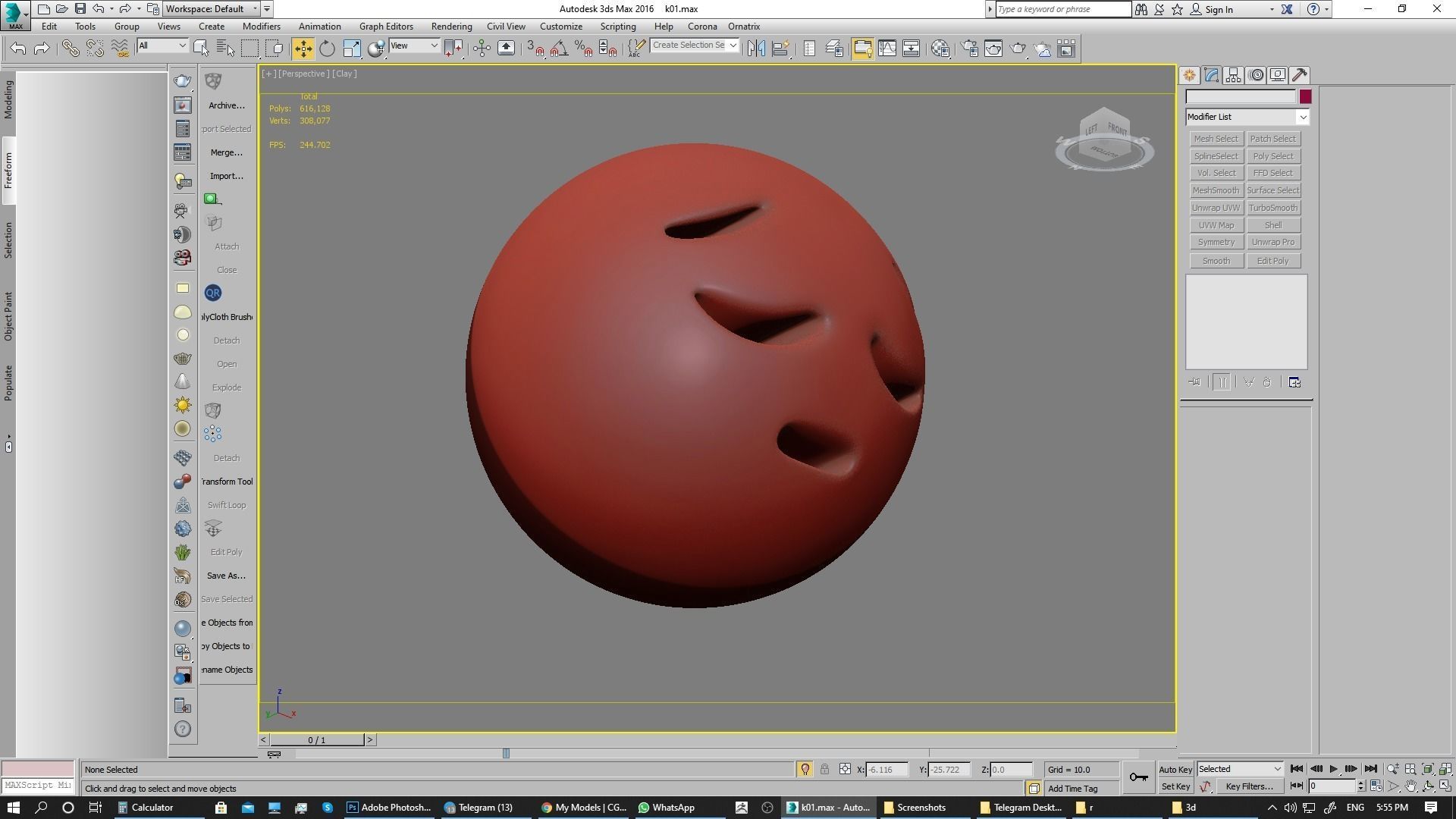Open the Scripting menu
Image resolution: width=1456 pixels, height=819 pixels.
tap(618, 26)
